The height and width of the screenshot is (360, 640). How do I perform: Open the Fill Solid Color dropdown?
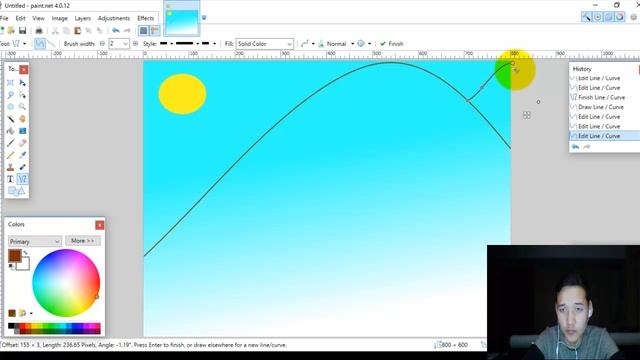264,44
